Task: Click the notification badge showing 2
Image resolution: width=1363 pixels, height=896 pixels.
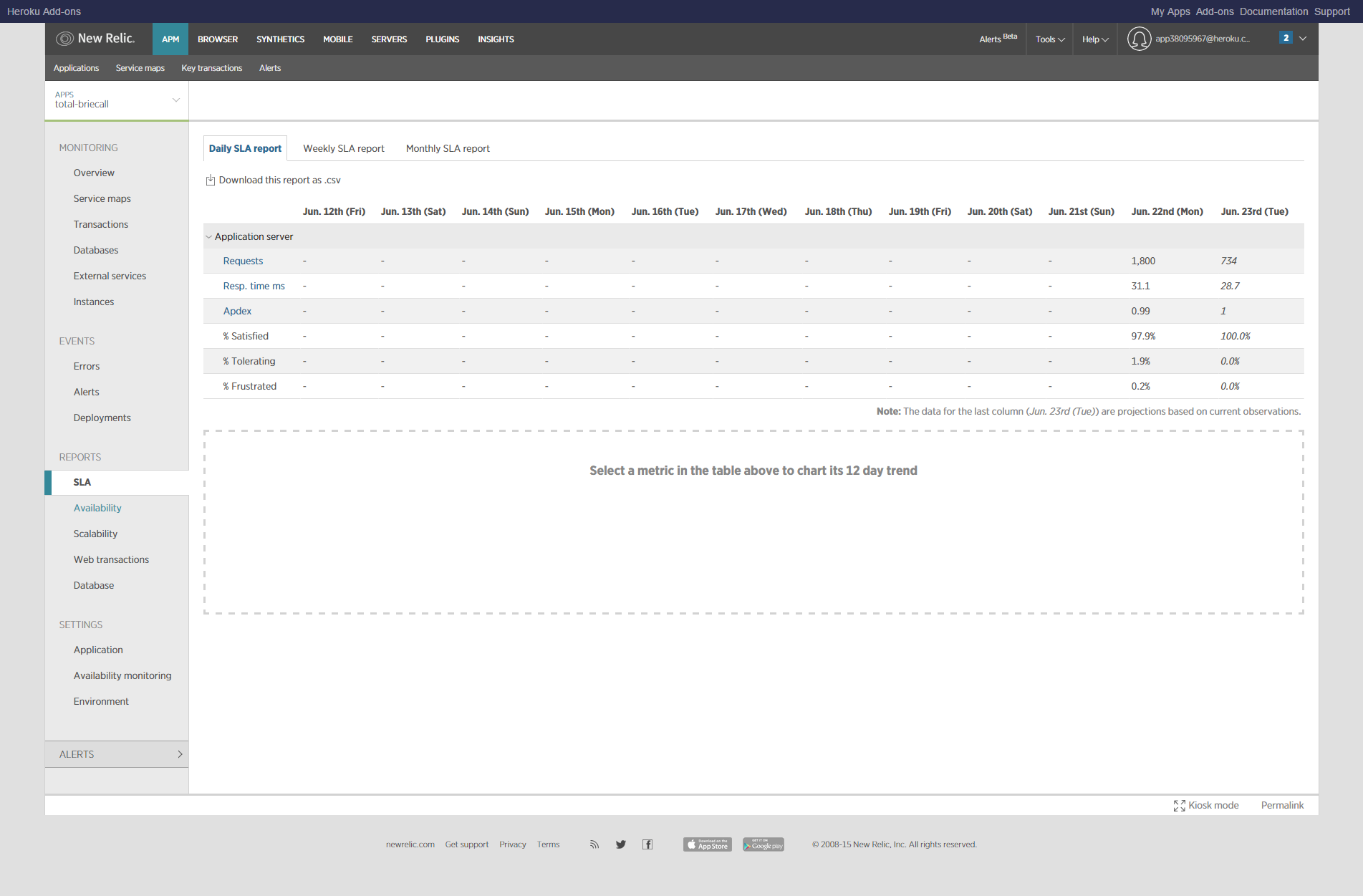Action: point(1286,38)
